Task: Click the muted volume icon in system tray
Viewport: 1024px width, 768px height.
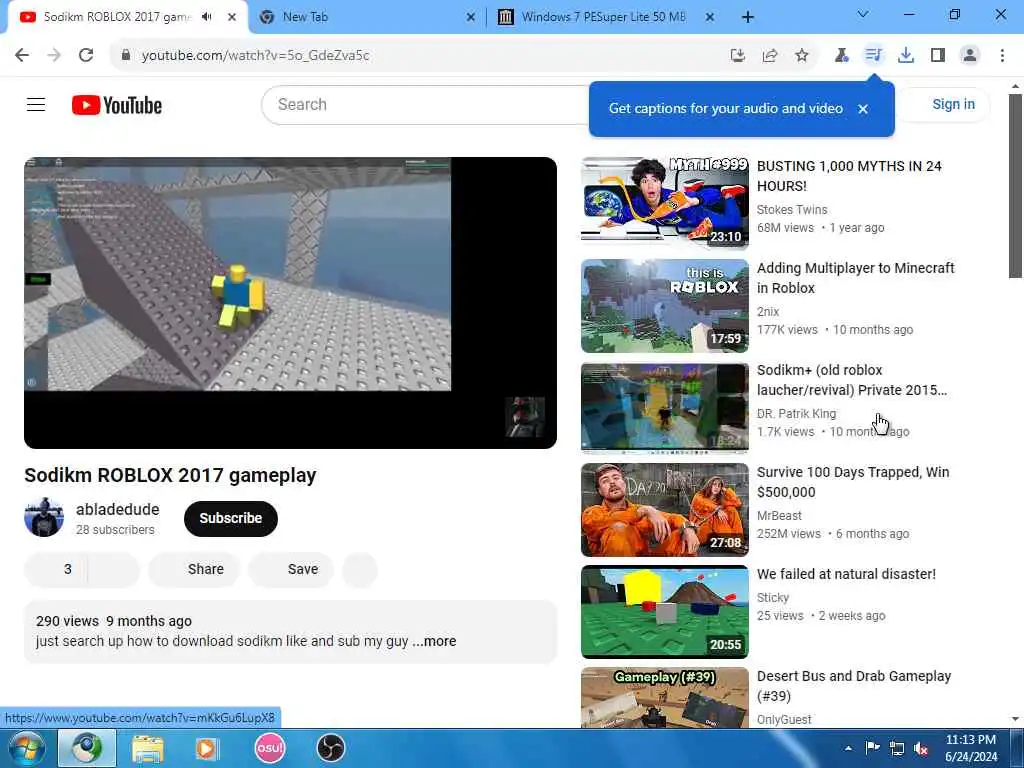Action: pos(921,749)
